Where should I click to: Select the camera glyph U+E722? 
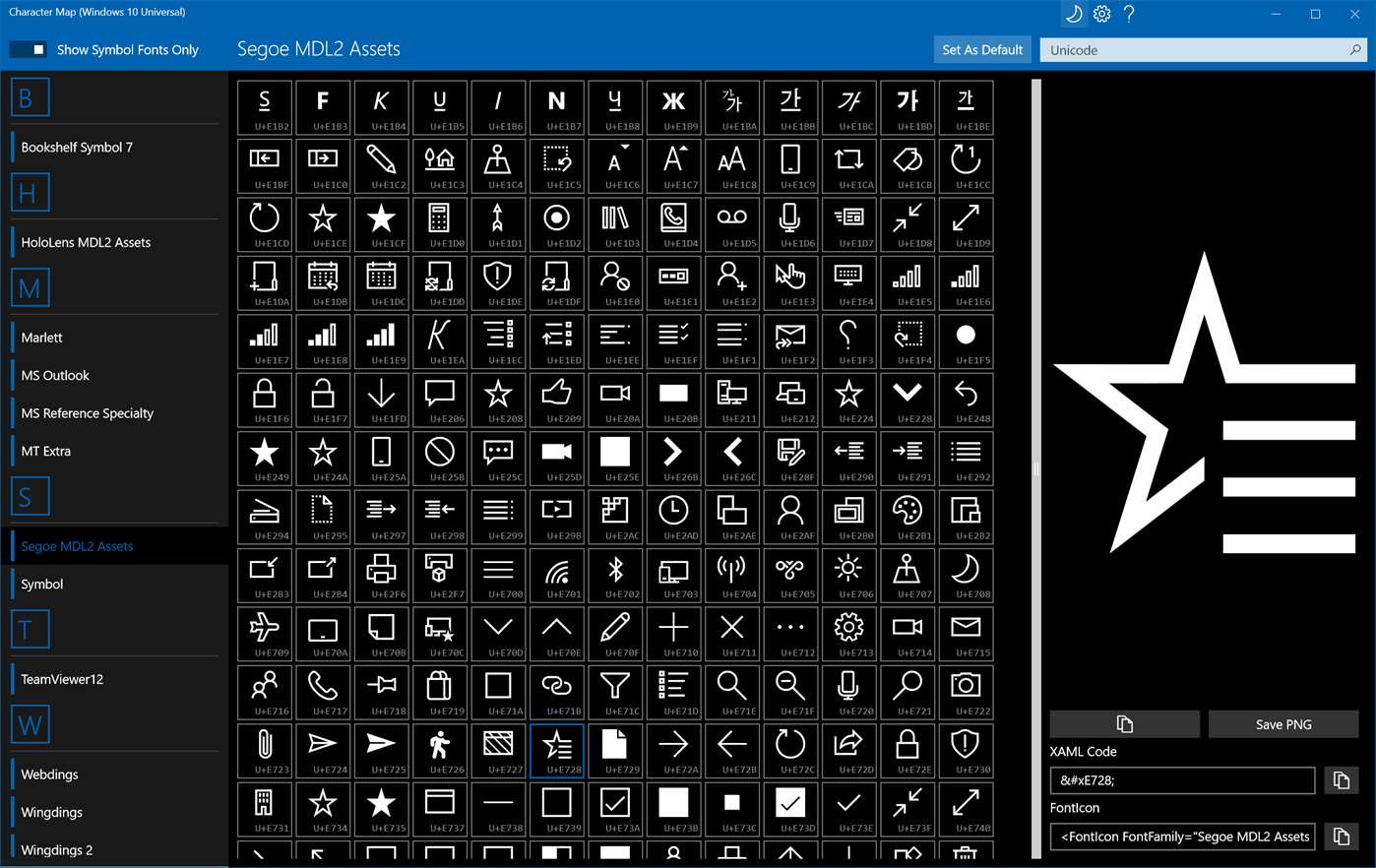(966, 693)
